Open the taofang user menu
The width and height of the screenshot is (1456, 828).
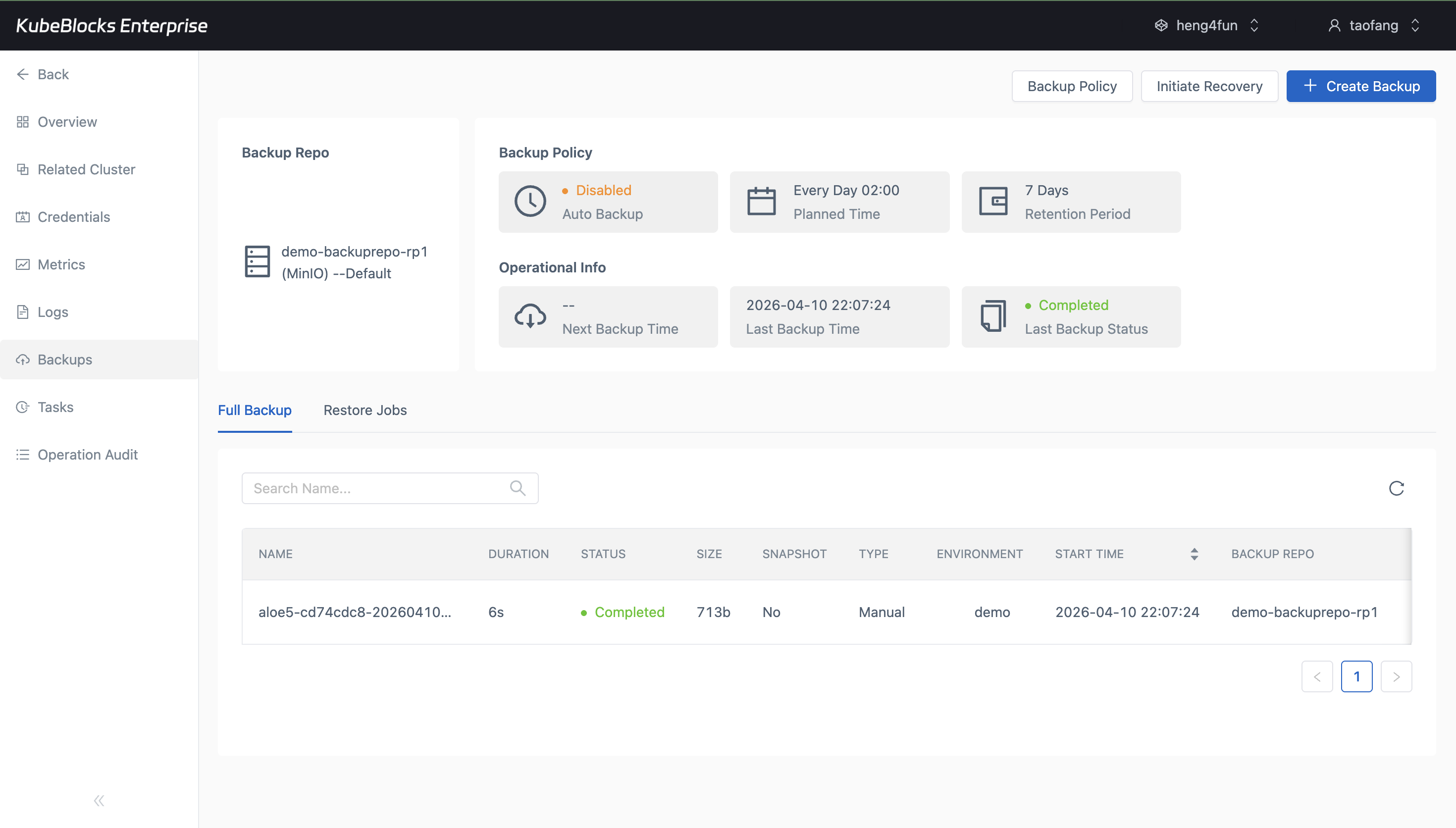1374,26
